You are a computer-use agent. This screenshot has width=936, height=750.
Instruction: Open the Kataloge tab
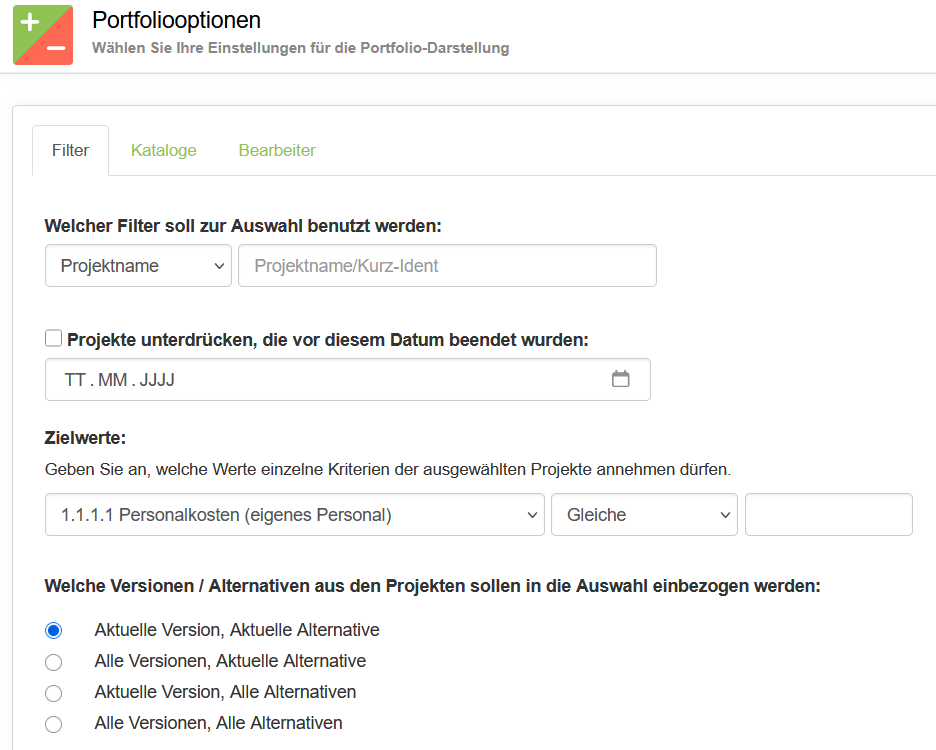pos(163,150)
